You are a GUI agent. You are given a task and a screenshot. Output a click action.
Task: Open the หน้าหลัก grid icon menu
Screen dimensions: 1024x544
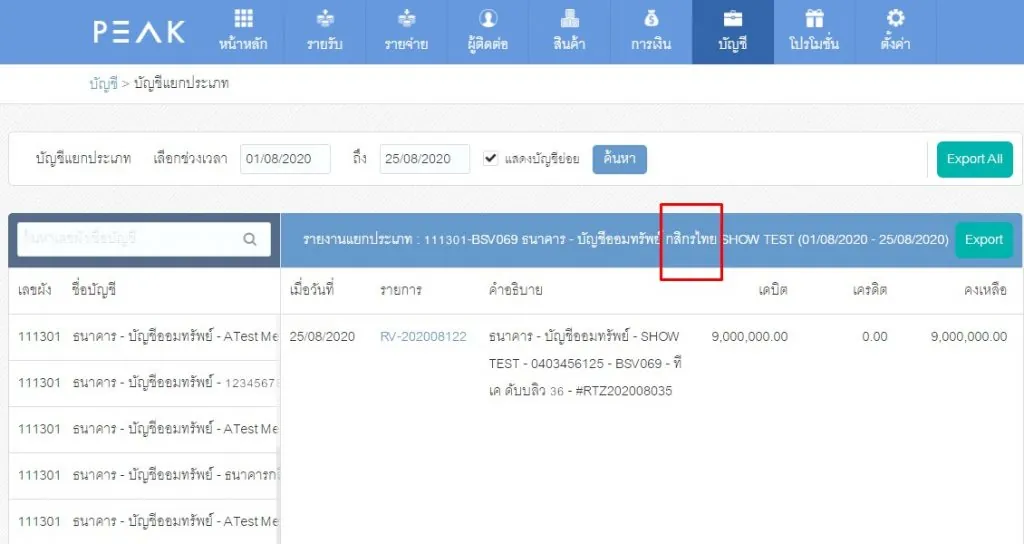[243, 31]
